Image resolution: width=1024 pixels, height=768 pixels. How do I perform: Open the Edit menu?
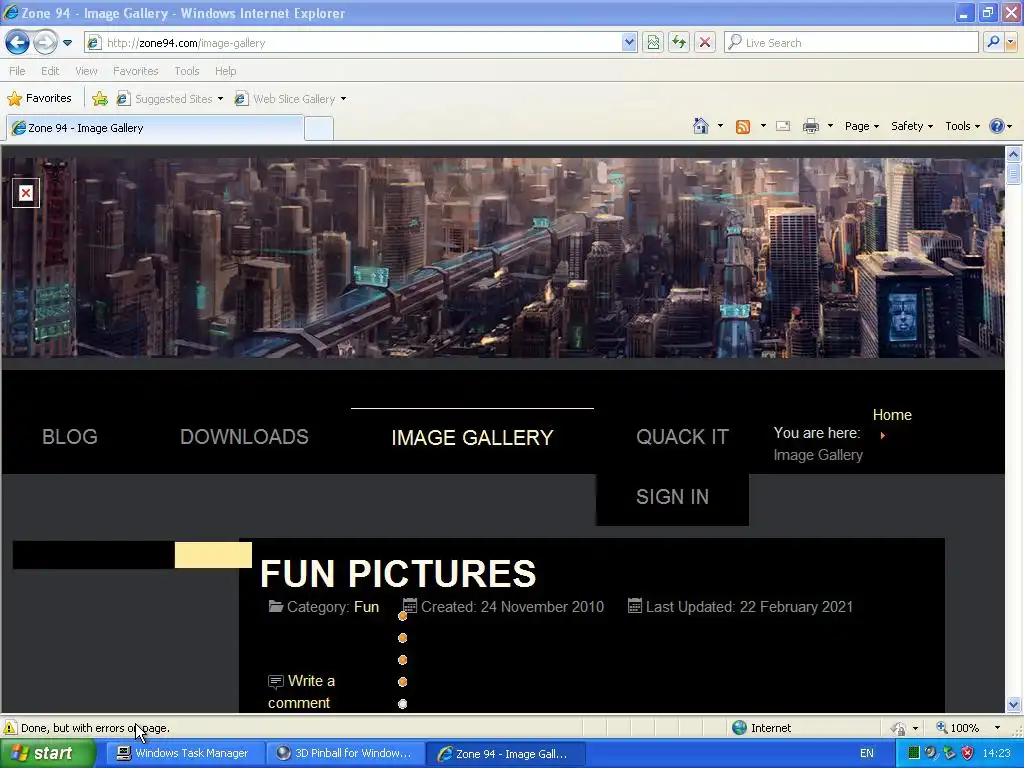click(50, 71)
